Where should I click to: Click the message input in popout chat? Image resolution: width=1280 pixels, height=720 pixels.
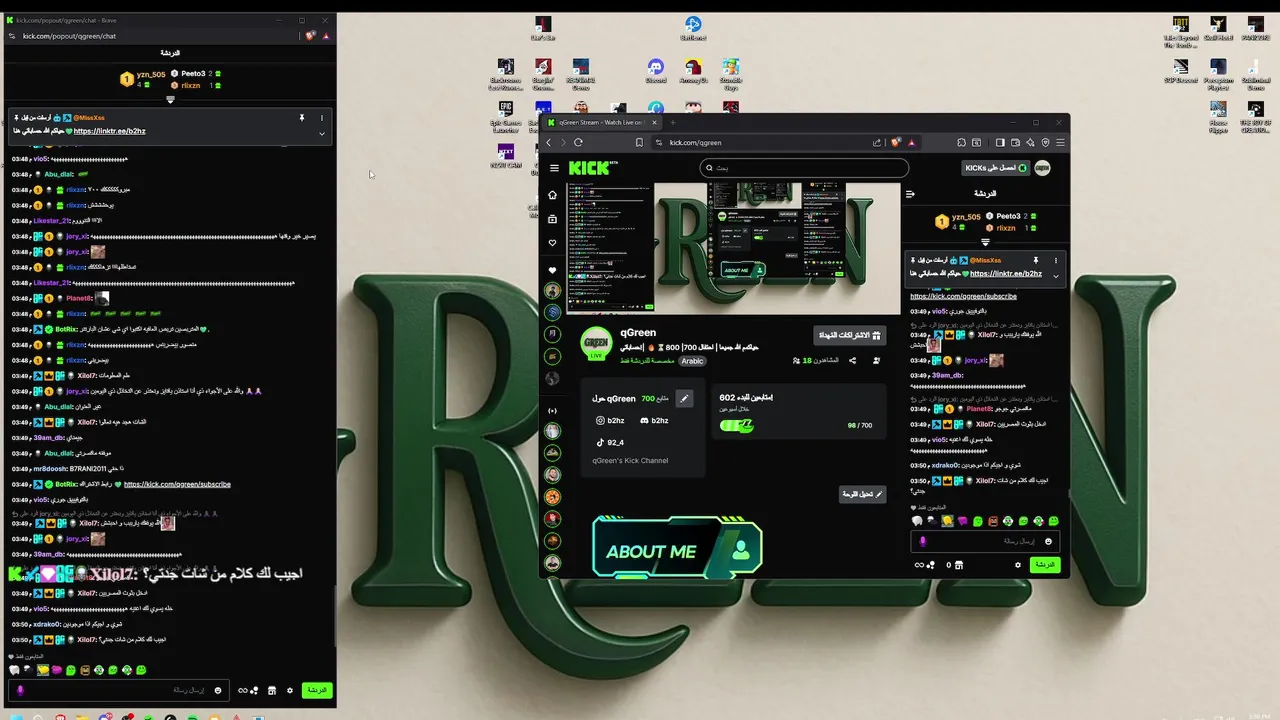pyautogui.click(x=120, y=690)
